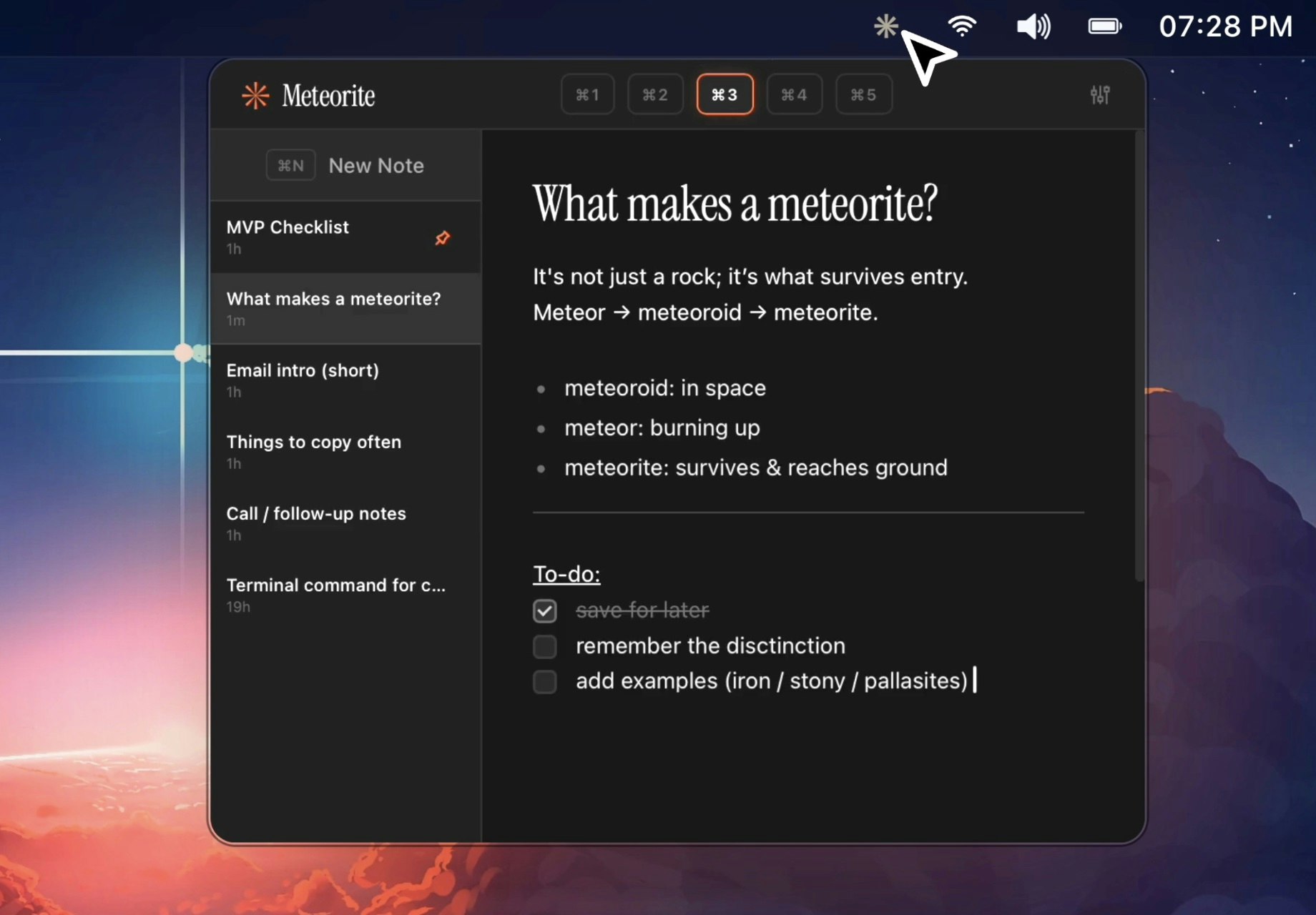Open settings with the sliders icon
This screenshot has height=915, width=1316.
(1099, 94)
